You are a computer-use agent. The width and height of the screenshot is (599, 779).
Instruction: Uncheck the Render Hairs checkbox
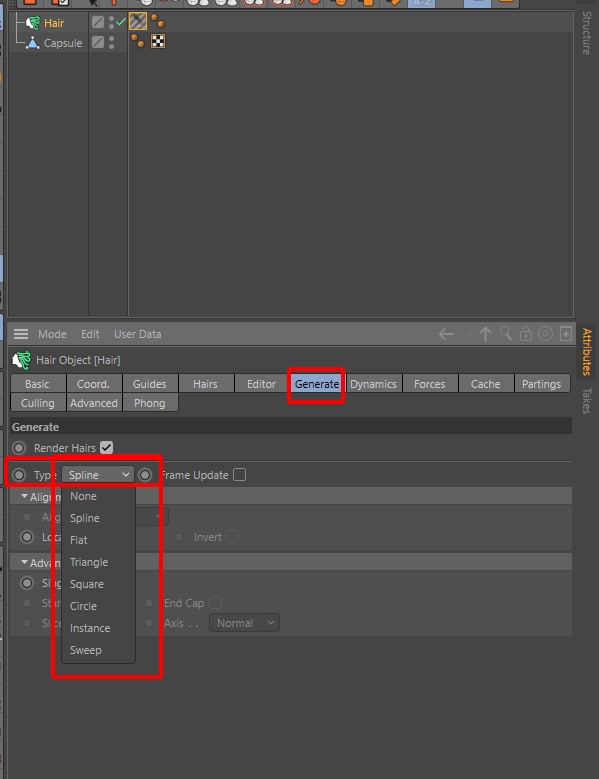coord(106,448)
